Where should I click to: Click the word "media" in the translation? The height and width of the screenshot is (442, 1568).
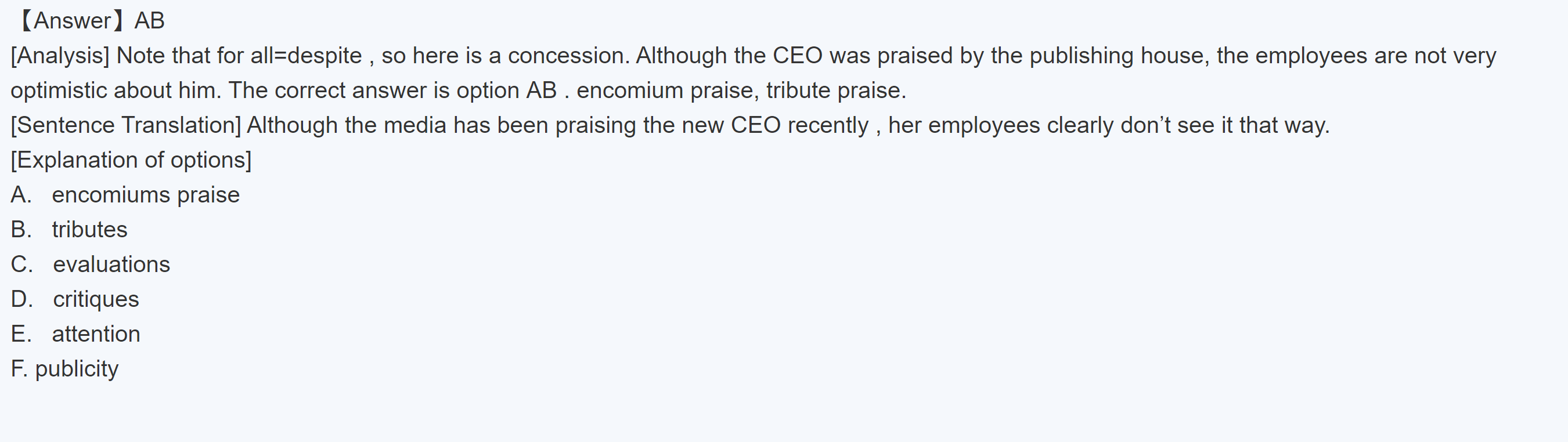click(414, 125)
